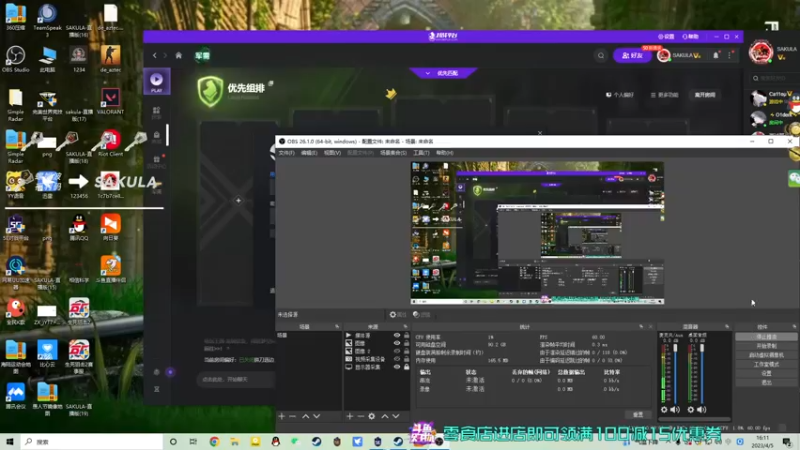800x450 pixels.
Task: Open the lock icon in platform sidebar
Action: coord(157,135)
